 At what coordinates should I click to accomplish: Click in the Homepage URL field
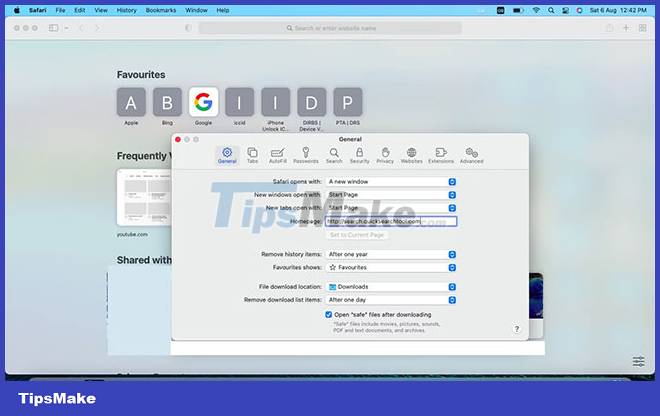point(391,221)
